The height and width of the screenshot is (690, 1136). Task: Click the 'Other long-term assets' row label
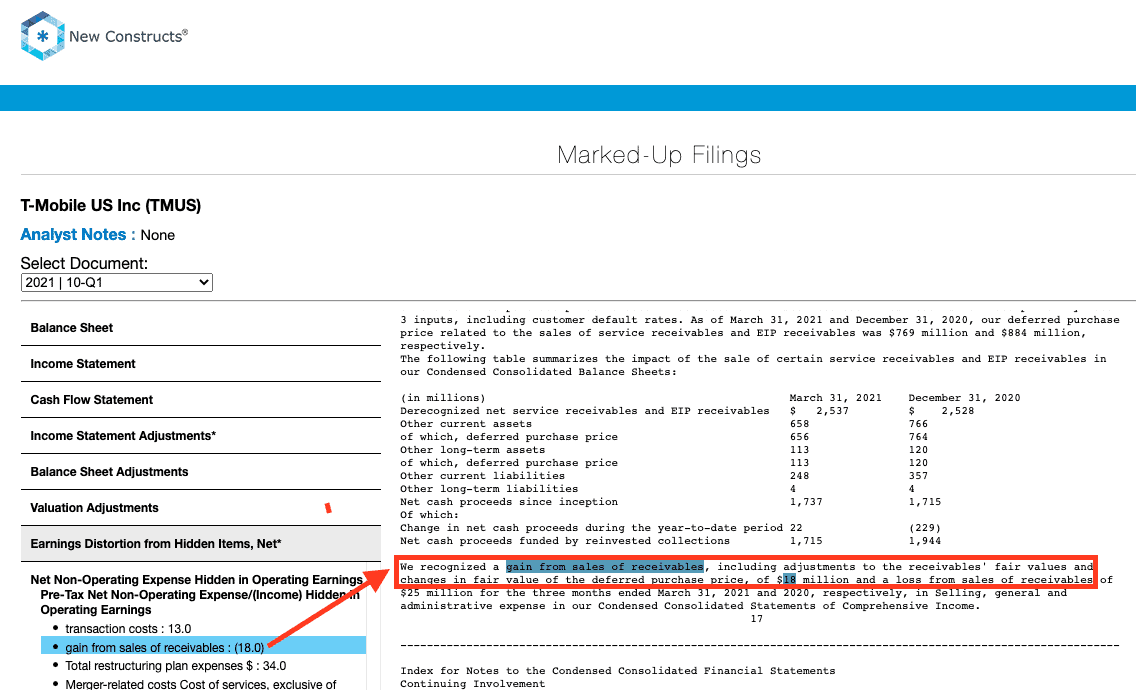[x=472, y=450]
